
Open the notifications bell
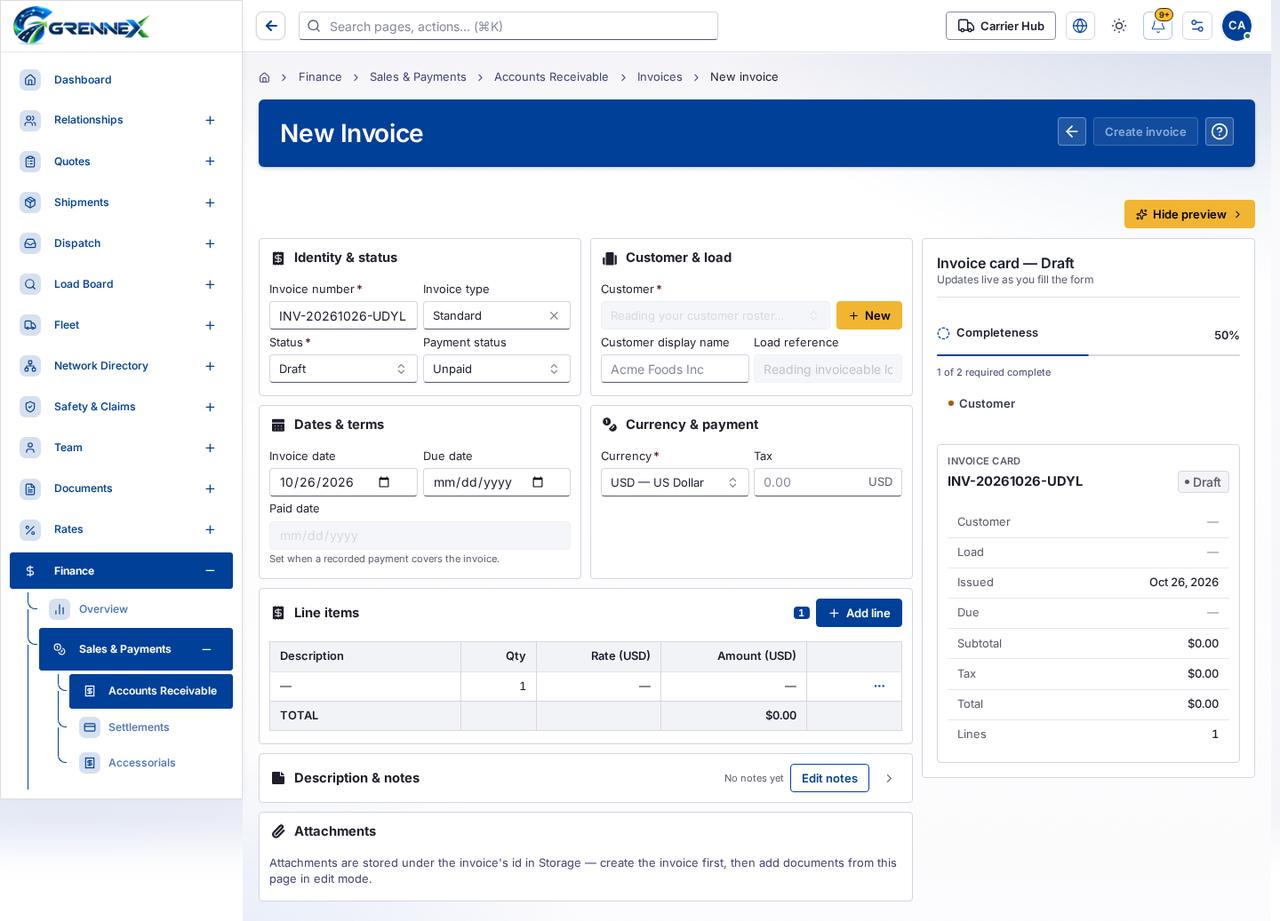[1158, 26]
